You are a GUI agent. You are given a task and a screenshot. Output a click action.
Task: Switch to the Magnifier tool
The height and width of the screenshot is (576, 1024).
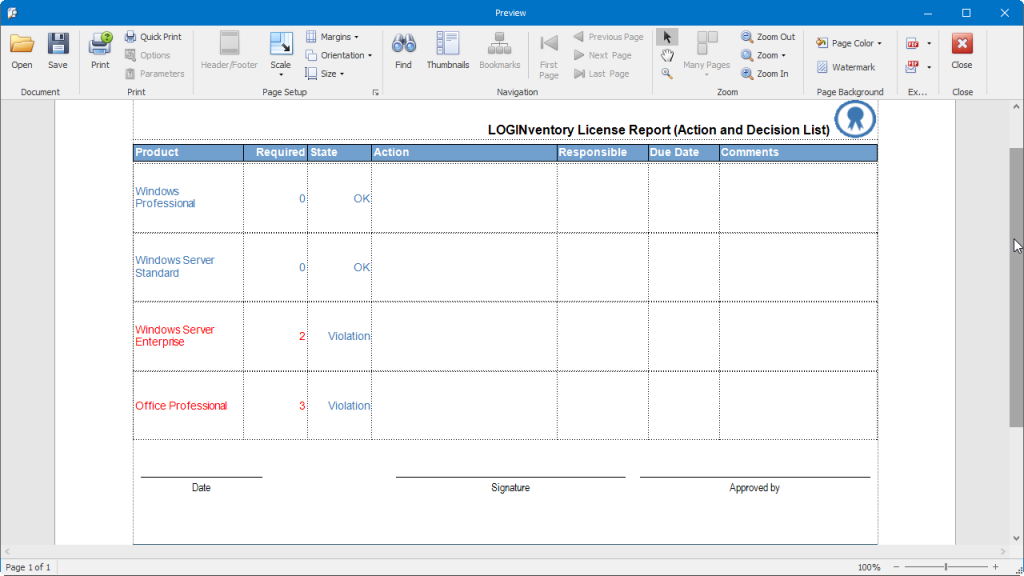pyautogui.click(x=667, y=73)
